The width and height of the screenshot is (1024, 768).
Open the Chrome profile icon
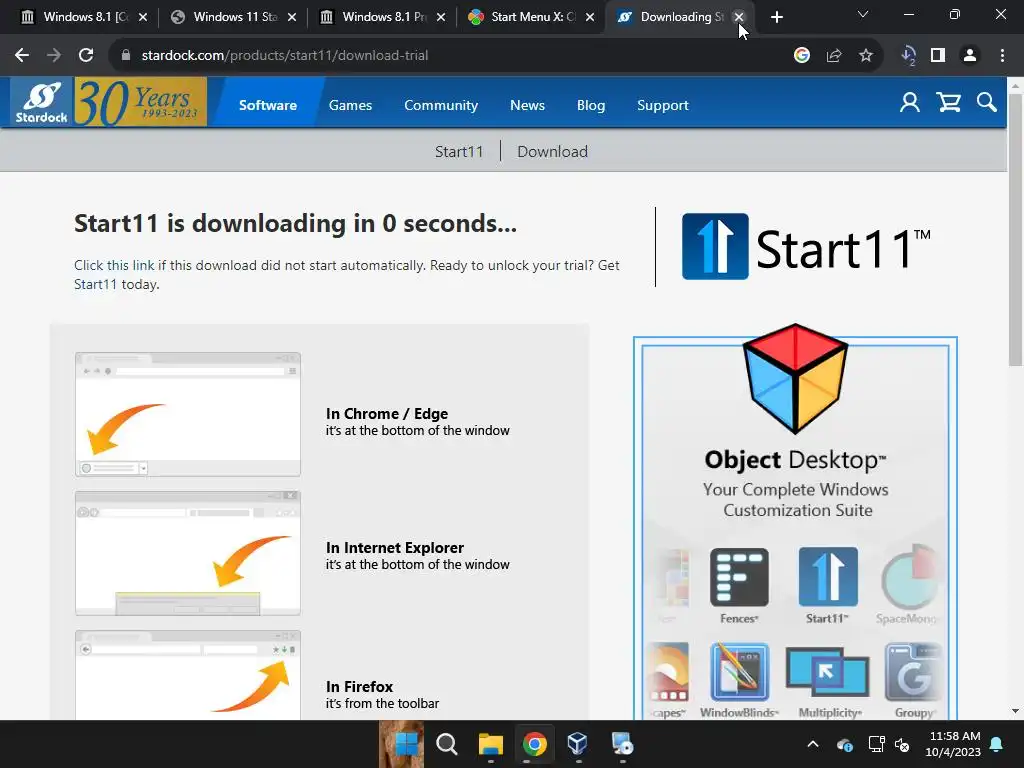[x=970, y=56]
